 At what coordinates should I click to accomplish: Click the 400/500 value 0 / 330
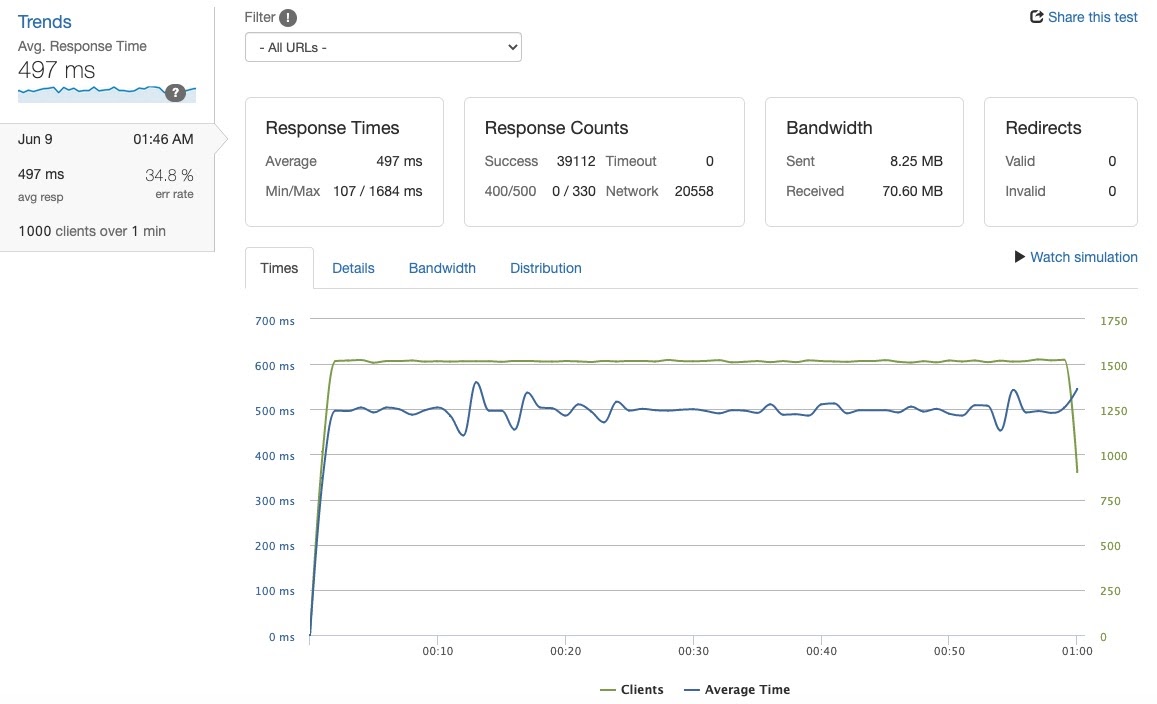[x=573, y=191]
